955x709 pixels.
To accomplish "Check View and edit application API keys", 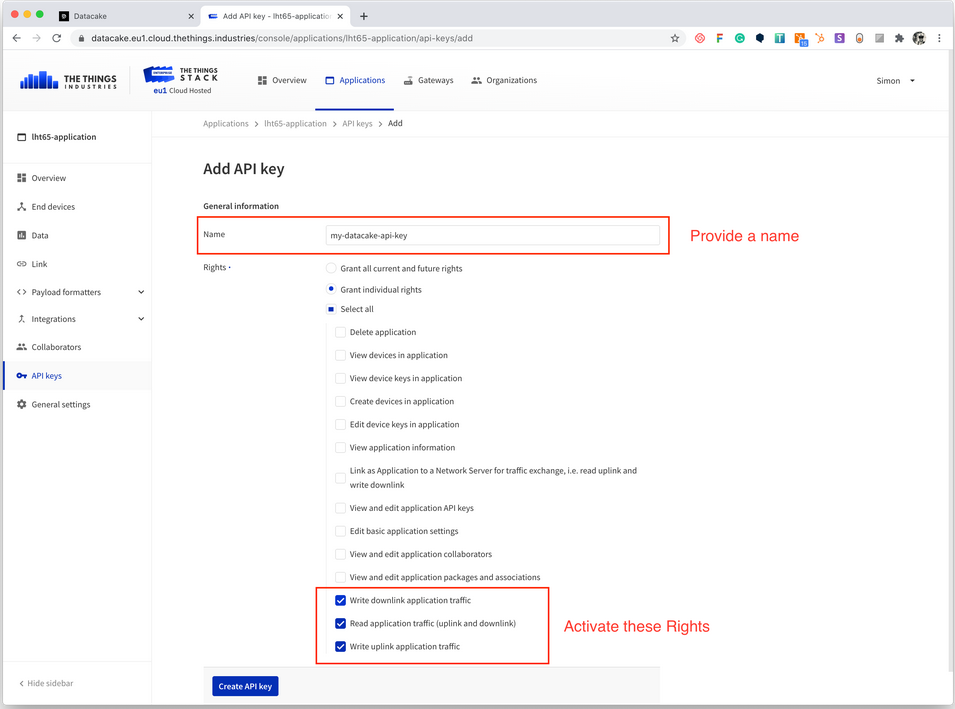I will (340, 508).
